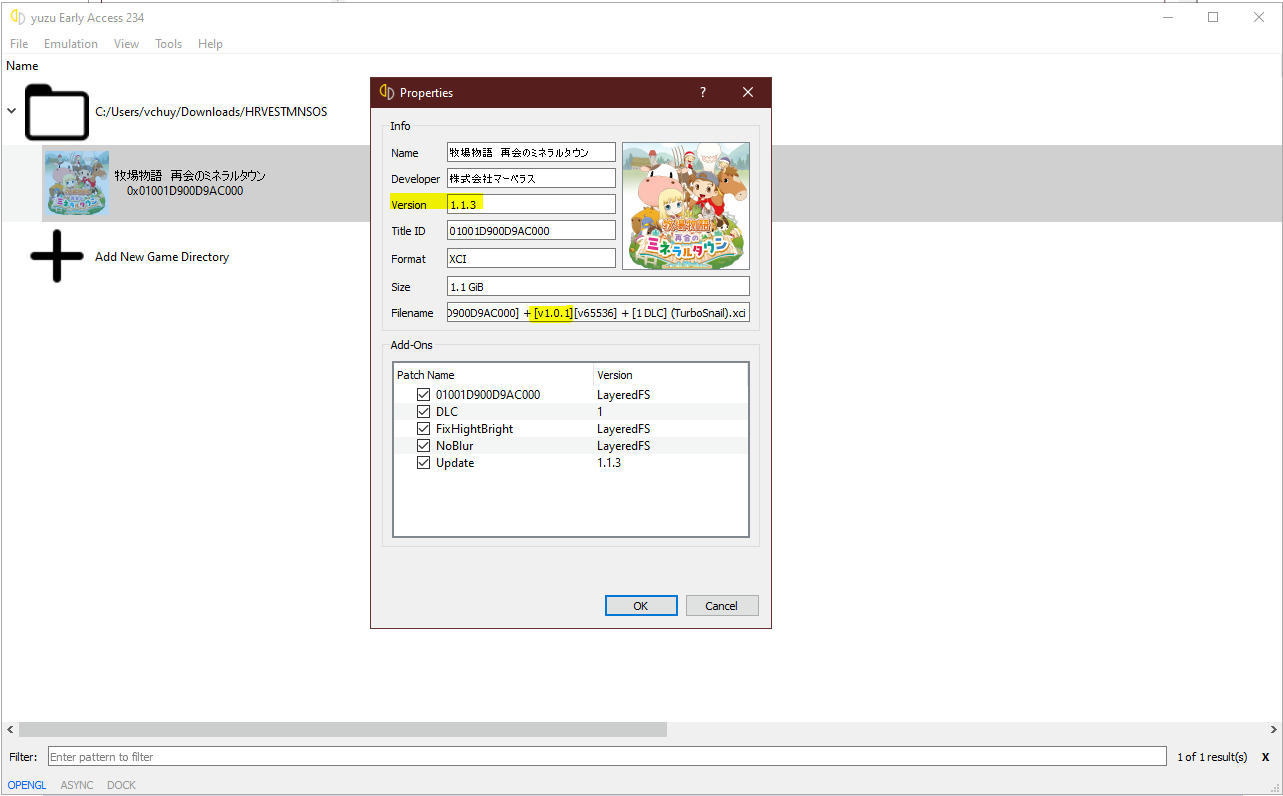Image resolution: width=1283 pixels, height=796 pixels.
Task: Toggle ASYNC GPU emulation in status bar
Action: [x=77, y=785]
